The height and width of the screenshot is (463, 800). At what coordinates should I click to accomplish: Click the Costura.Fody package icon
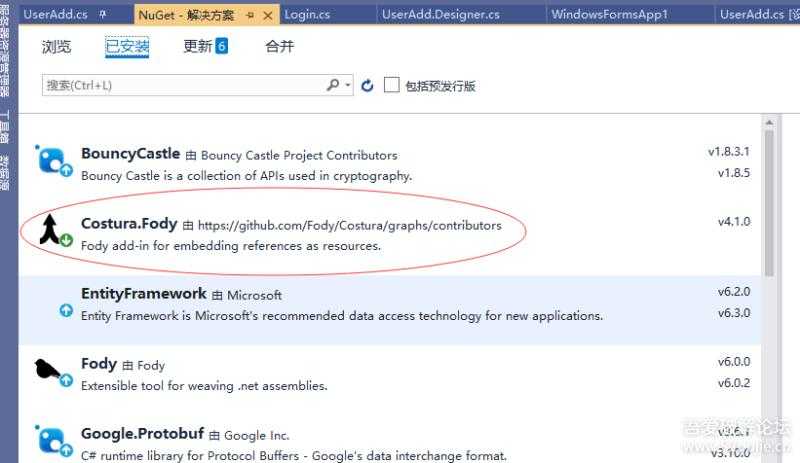55,230
